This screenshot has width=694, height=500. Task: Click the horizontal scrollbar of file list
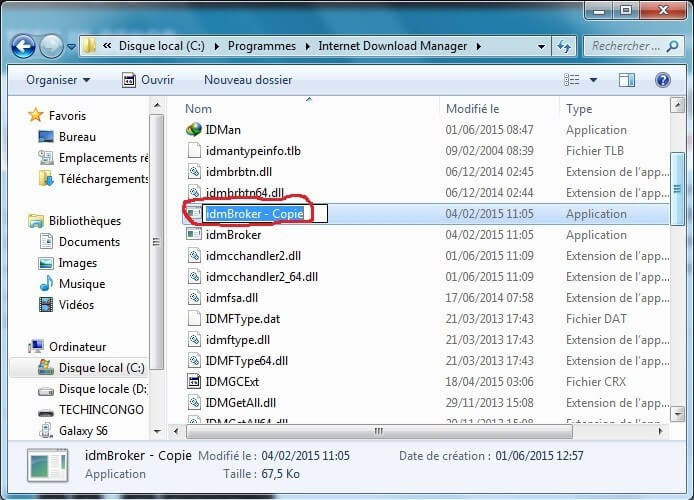[x=380, y=431]
